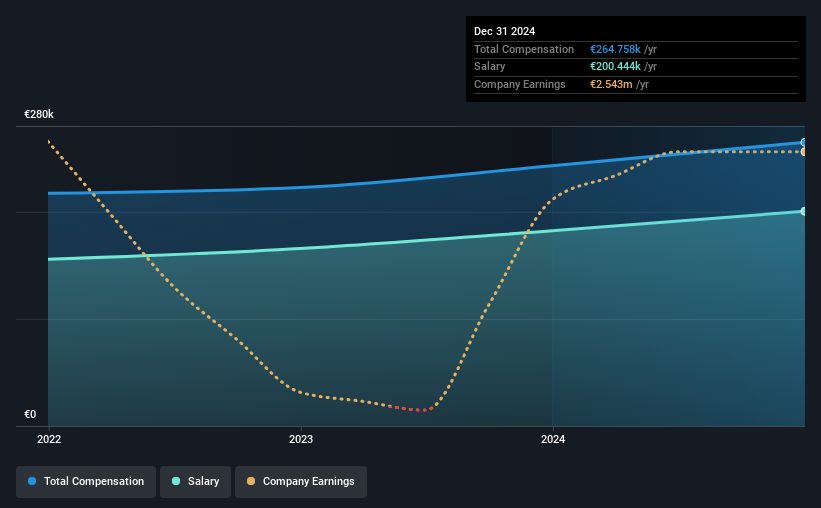Toggle the Total Compensation legend button

coord(86,481)
